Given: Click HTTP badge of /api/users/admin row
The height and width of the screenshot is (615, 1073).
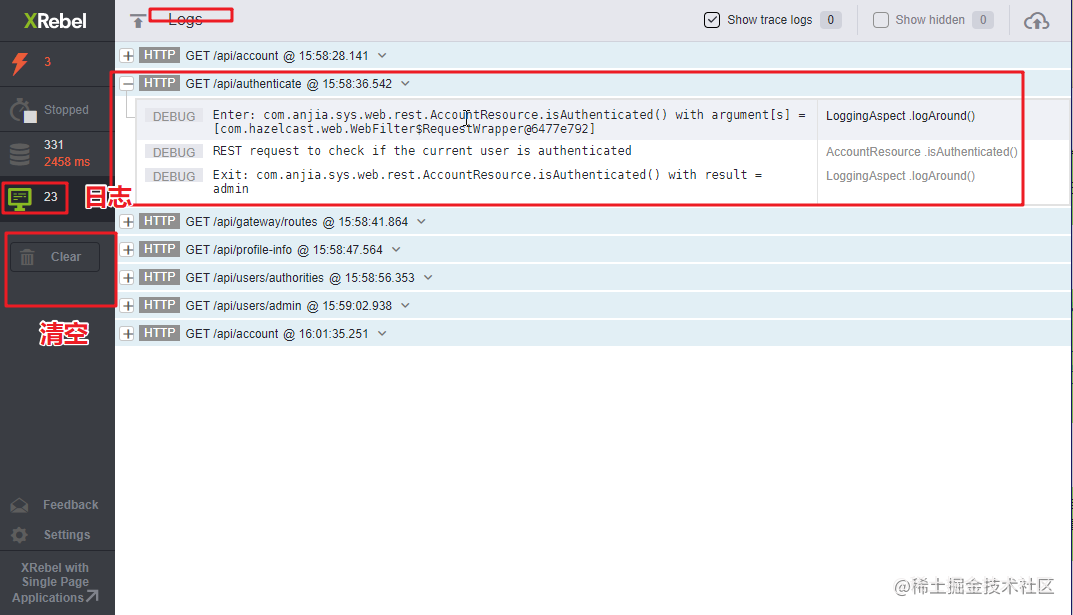Looking at the screenshot, I should [159, 306].
